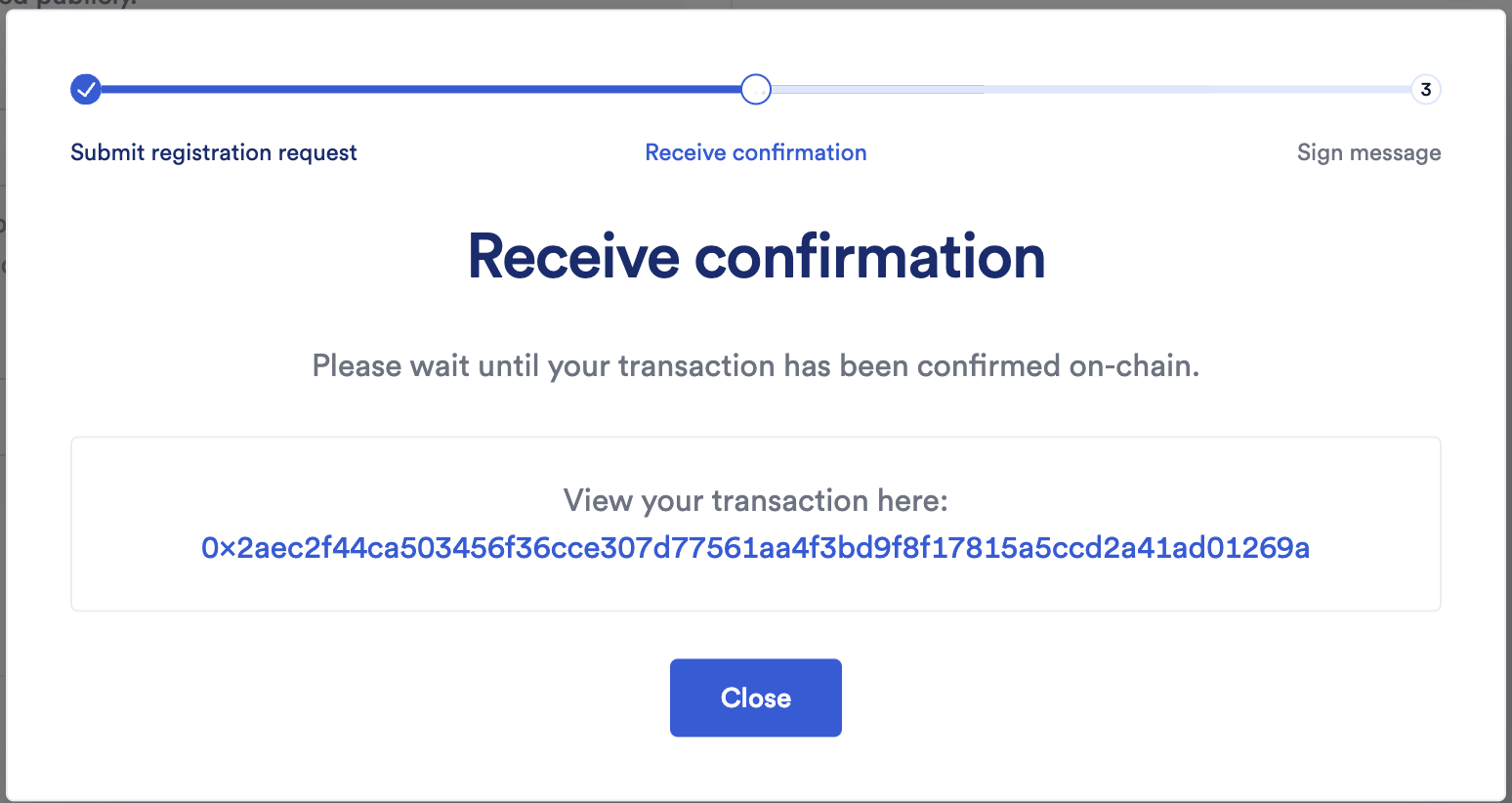Screen dimensions: 1512x803
Task: Click the large Receive confirmation heading
Action: pyautogui.click(x=756, y=257)
